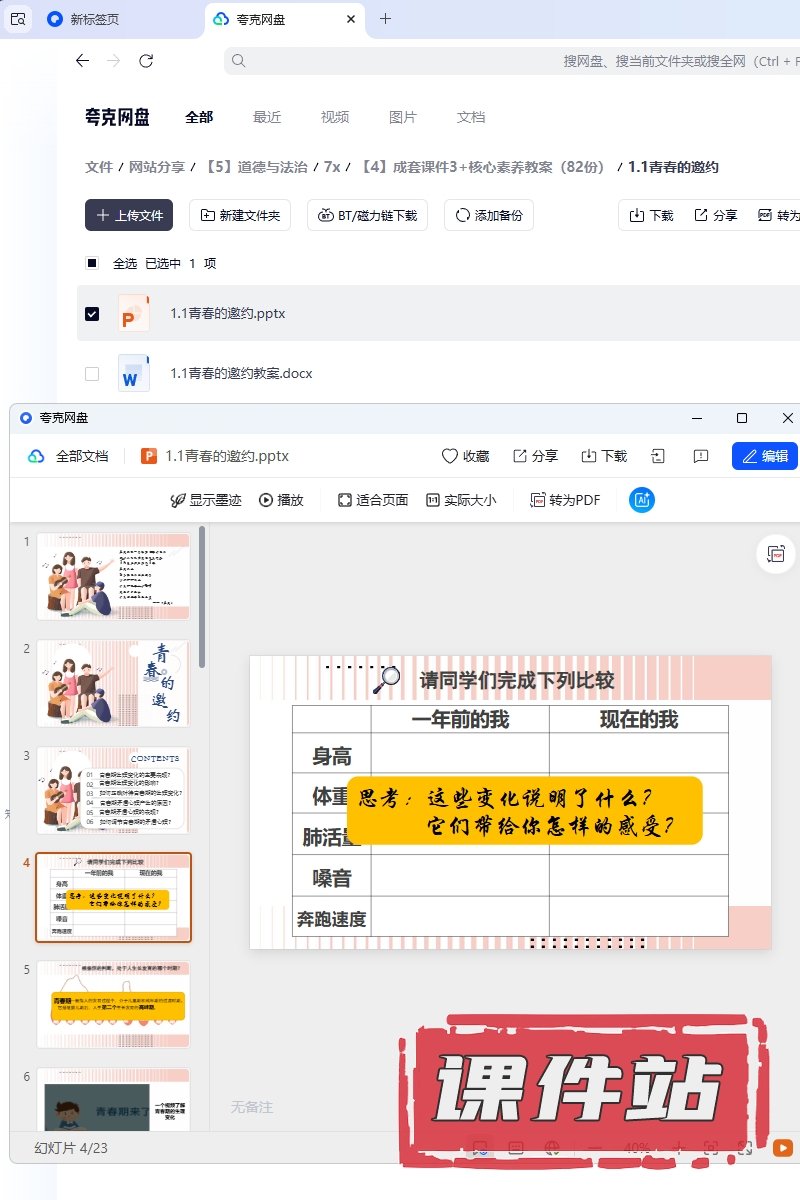The height and width of the screenshot is (1200, 800).
Task: Open the 图片 tab
Action: [402, 117]
